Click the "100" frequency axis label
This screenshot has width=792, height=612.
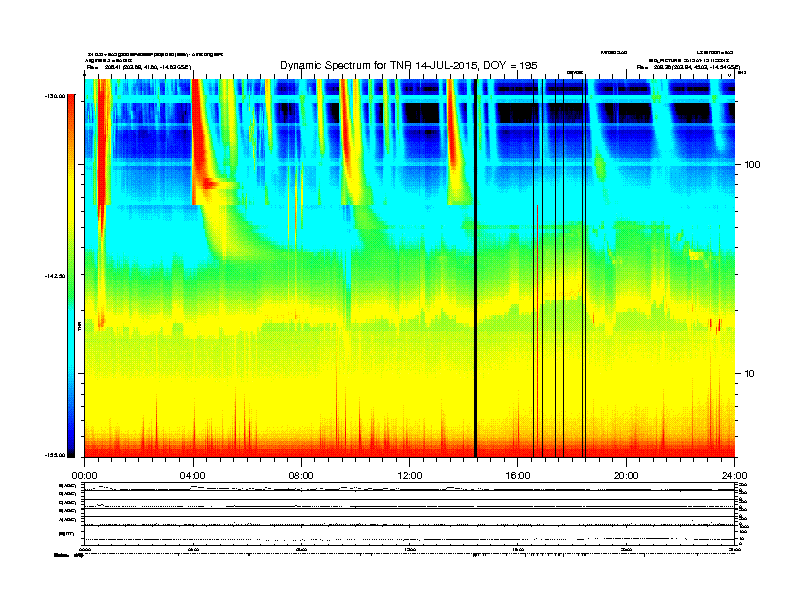(753, 165)
